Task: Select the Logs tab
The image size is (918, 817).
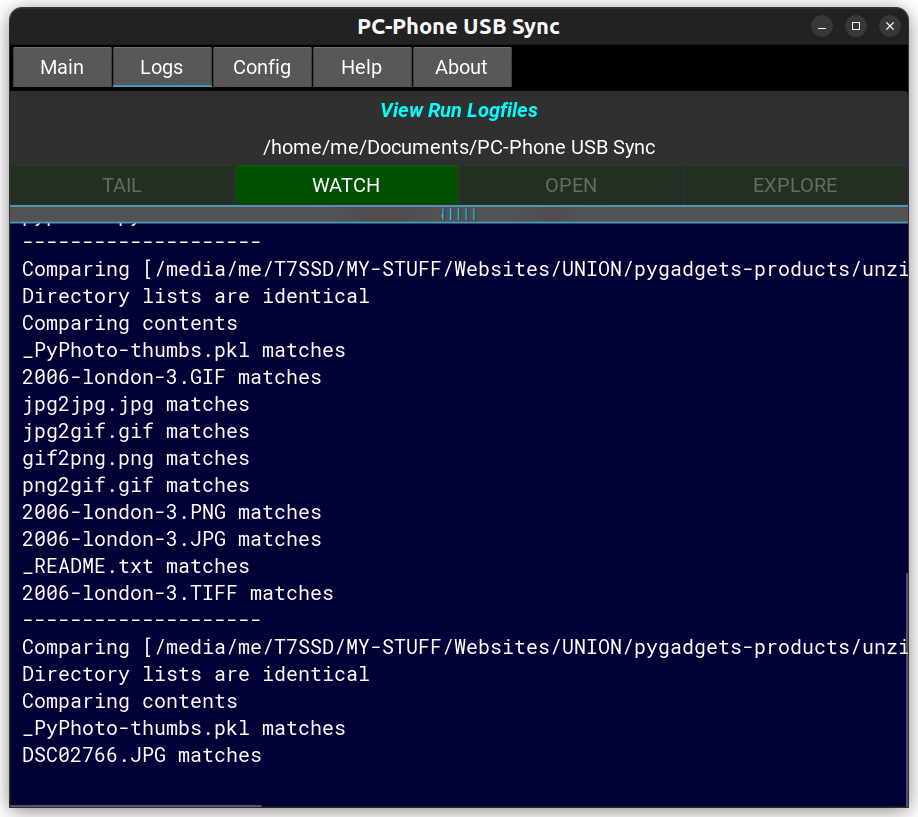Action: 161,68
